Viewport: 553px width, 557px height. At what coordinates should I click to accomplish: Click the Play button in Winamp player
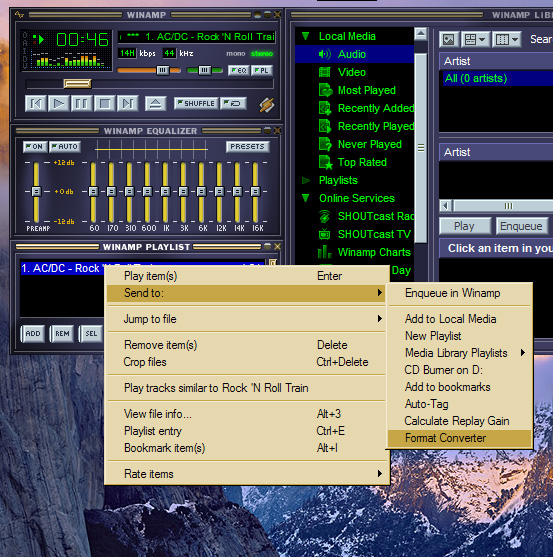click(x=59, y=104)
